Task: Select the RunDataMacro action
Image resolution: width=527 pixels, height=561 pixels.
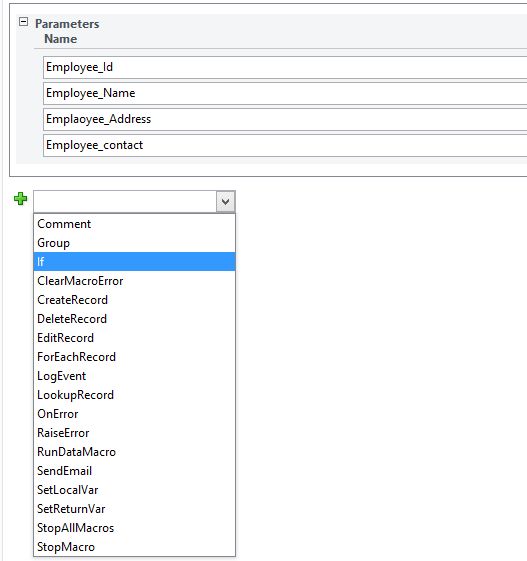Action: (x=135, y=452)
